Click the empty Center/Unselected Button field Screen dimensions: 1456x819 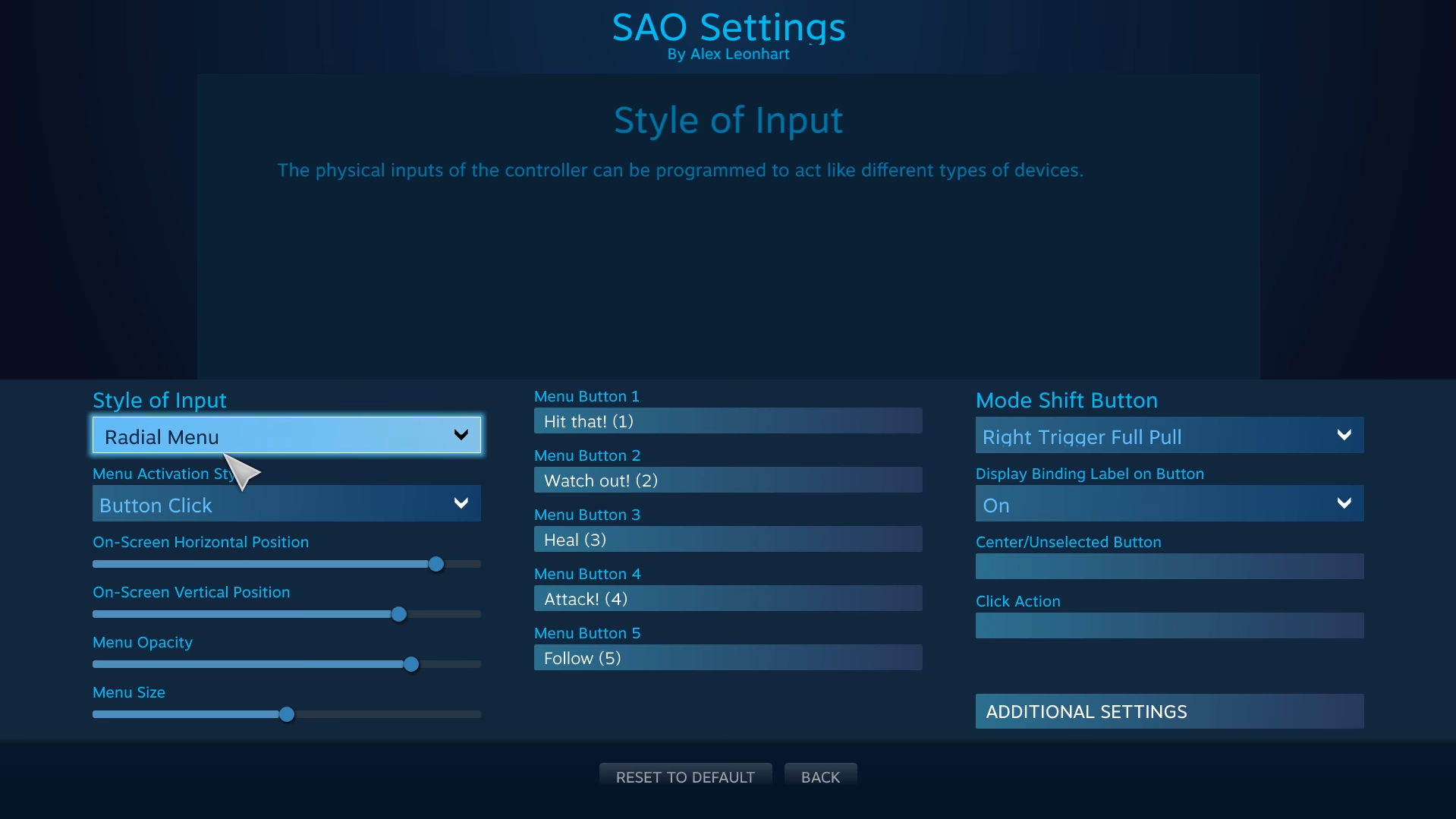tap(1168, 566)
